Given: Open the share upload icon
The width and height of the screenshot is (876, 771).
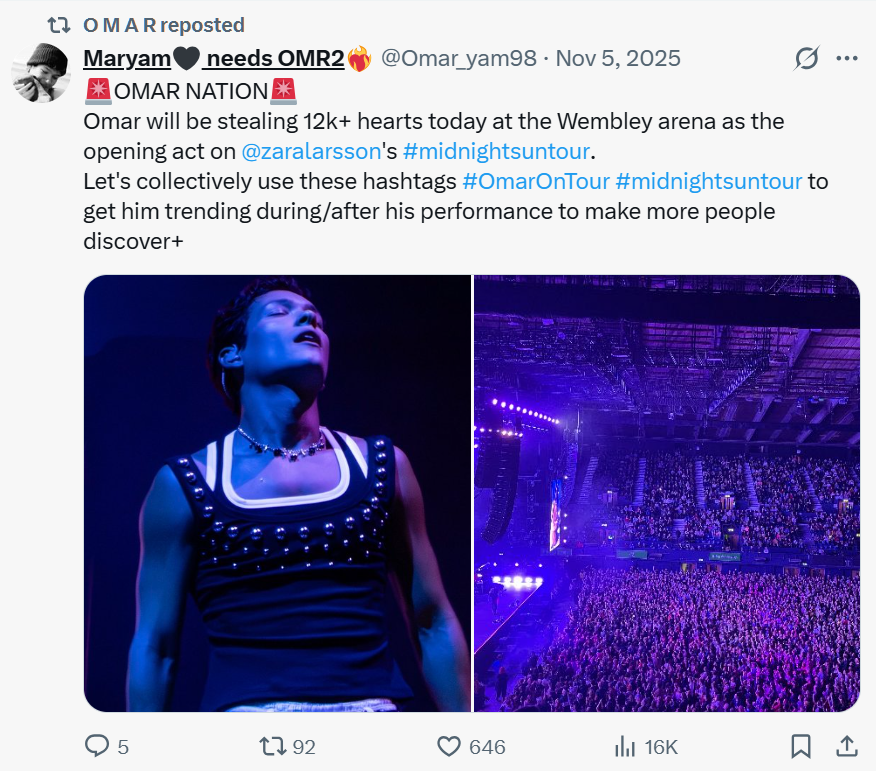Looking at the screenshot, I should point(846,746).
